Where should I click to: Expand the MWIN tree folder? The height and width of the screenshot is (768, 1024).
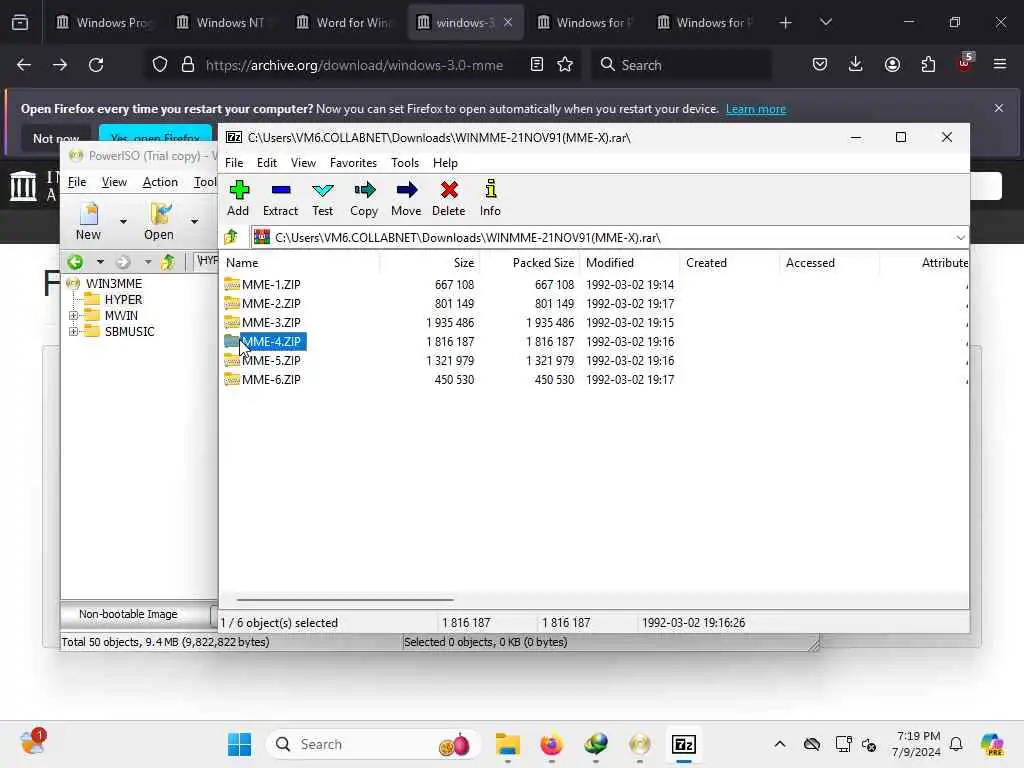pyautogui.click(x=73, y=315)
